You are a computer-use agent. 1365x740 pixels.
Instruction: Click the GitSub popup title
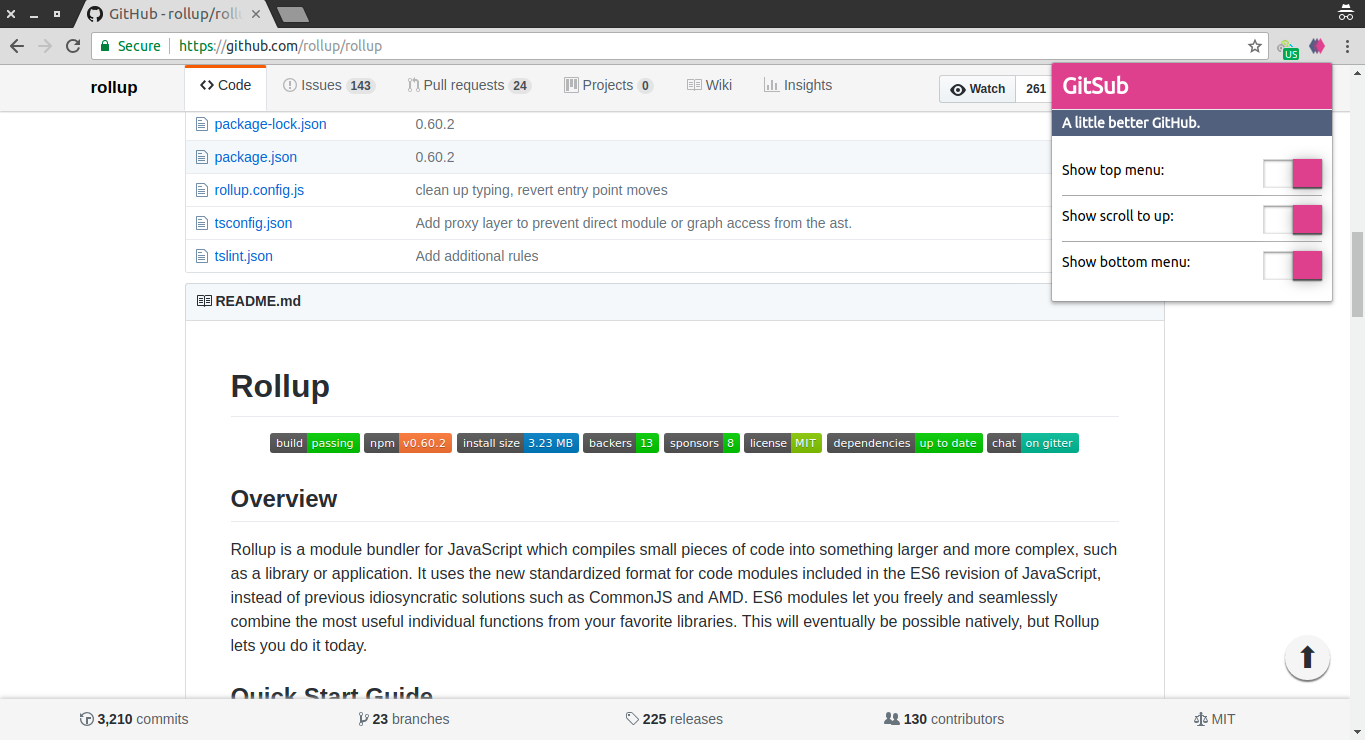pyautogui.click(x=1095, y=86)
